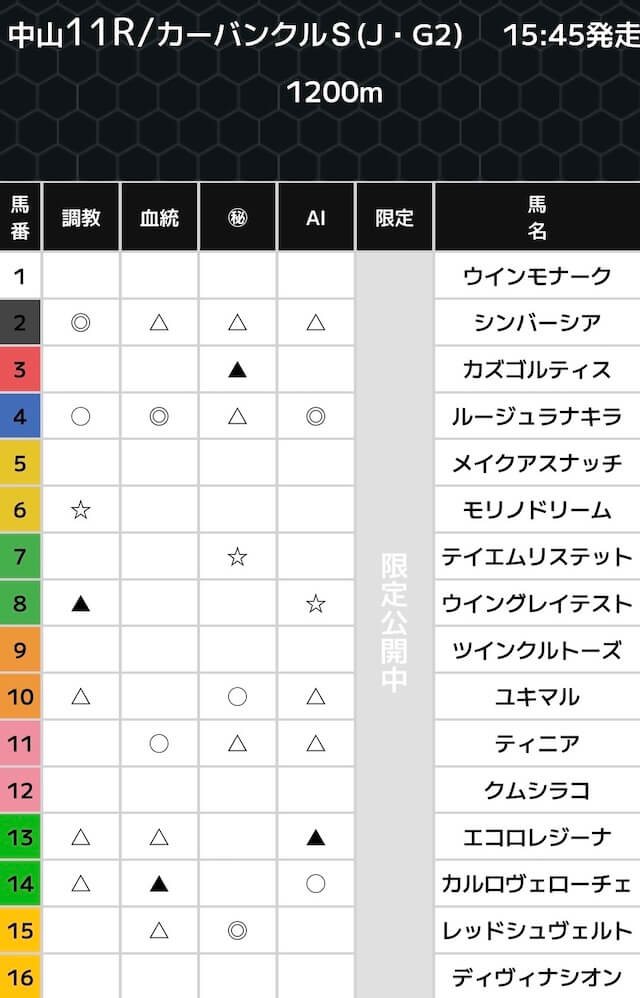640x998 pixels.
Task: Click the star mark in the モリノドリーム row
Action: (x=81, y=510)
